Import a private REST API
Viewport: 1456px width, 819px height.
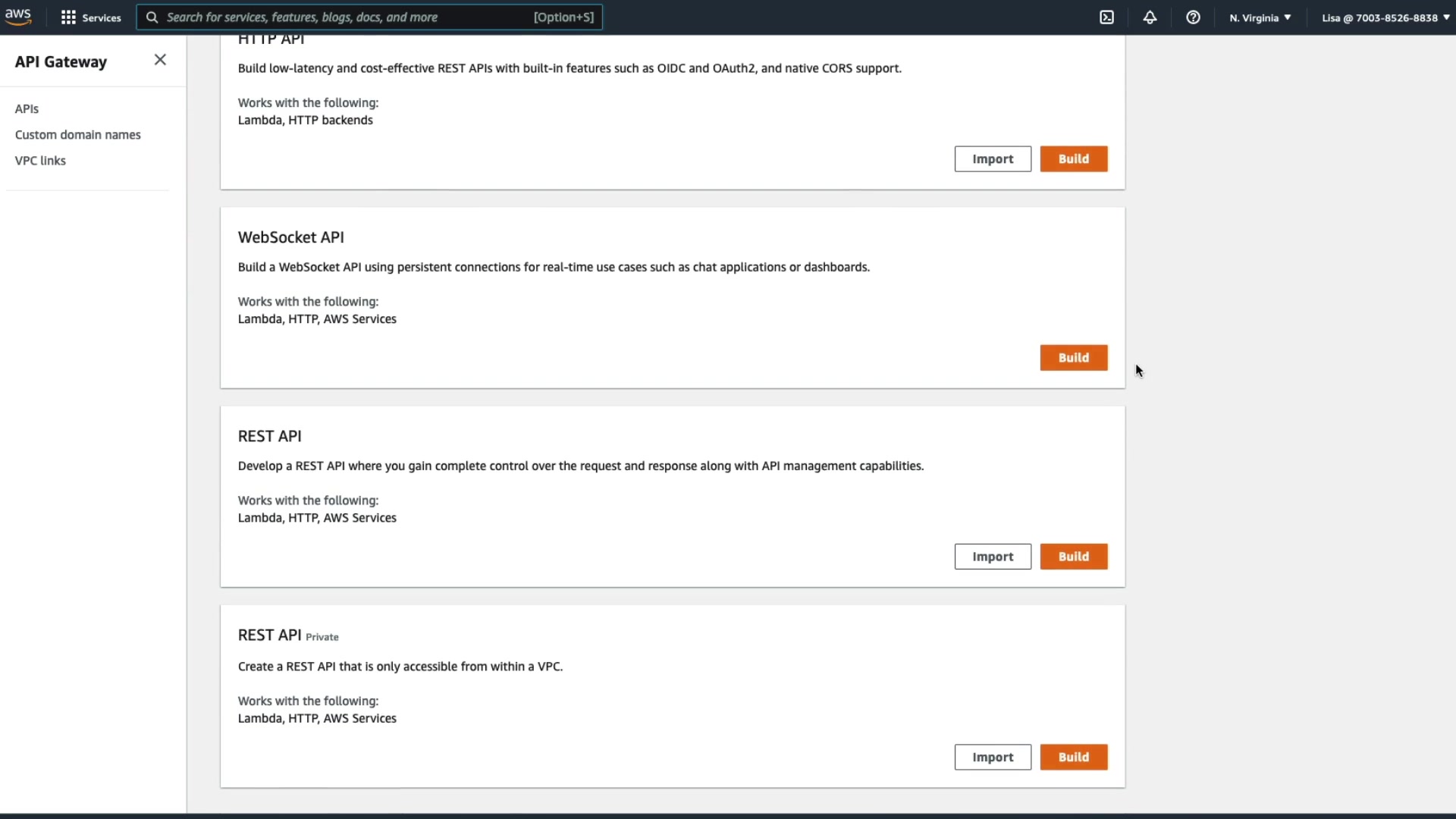[993, 757]
